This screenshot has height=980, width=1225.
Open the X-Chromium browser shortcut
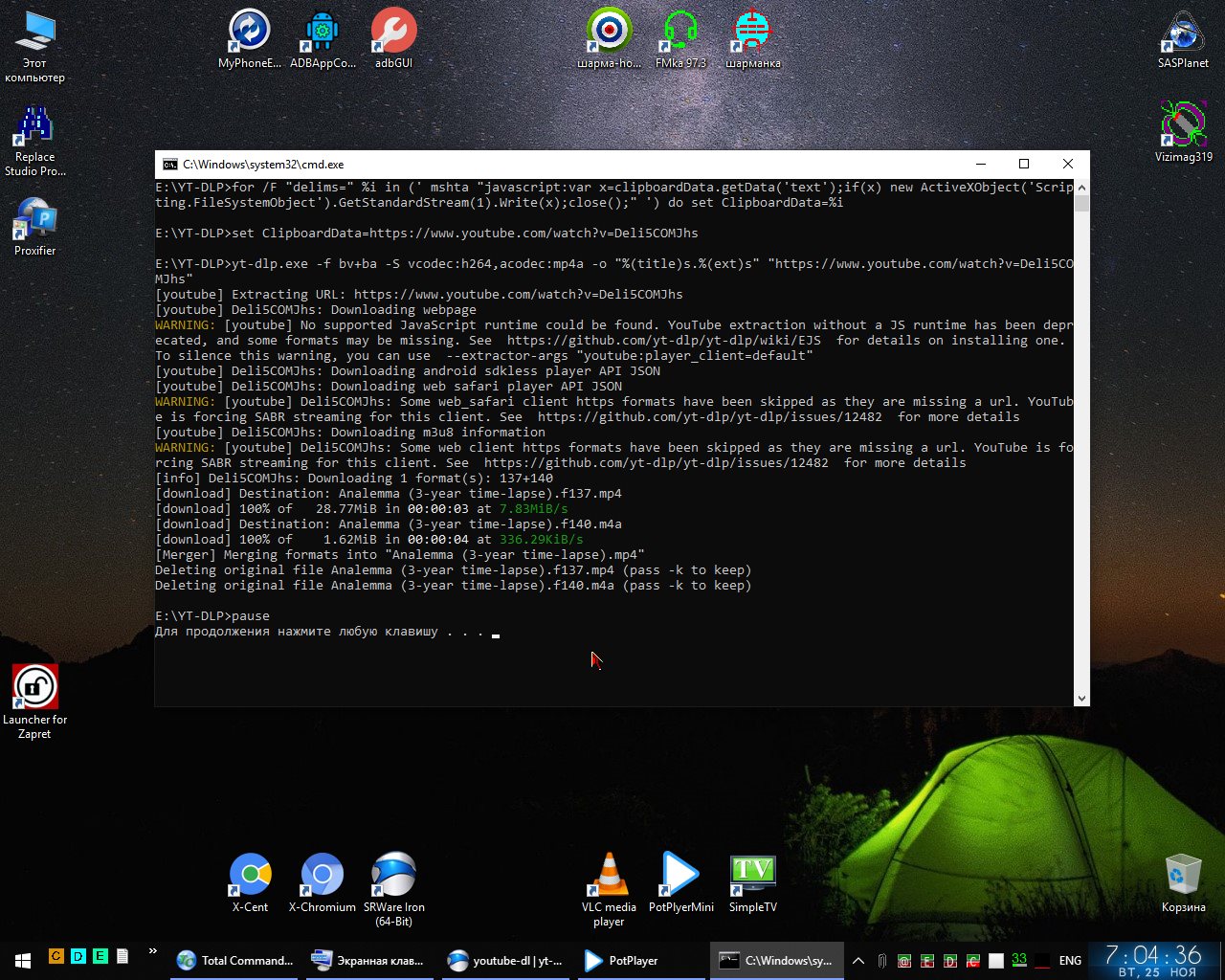[322, 876]
